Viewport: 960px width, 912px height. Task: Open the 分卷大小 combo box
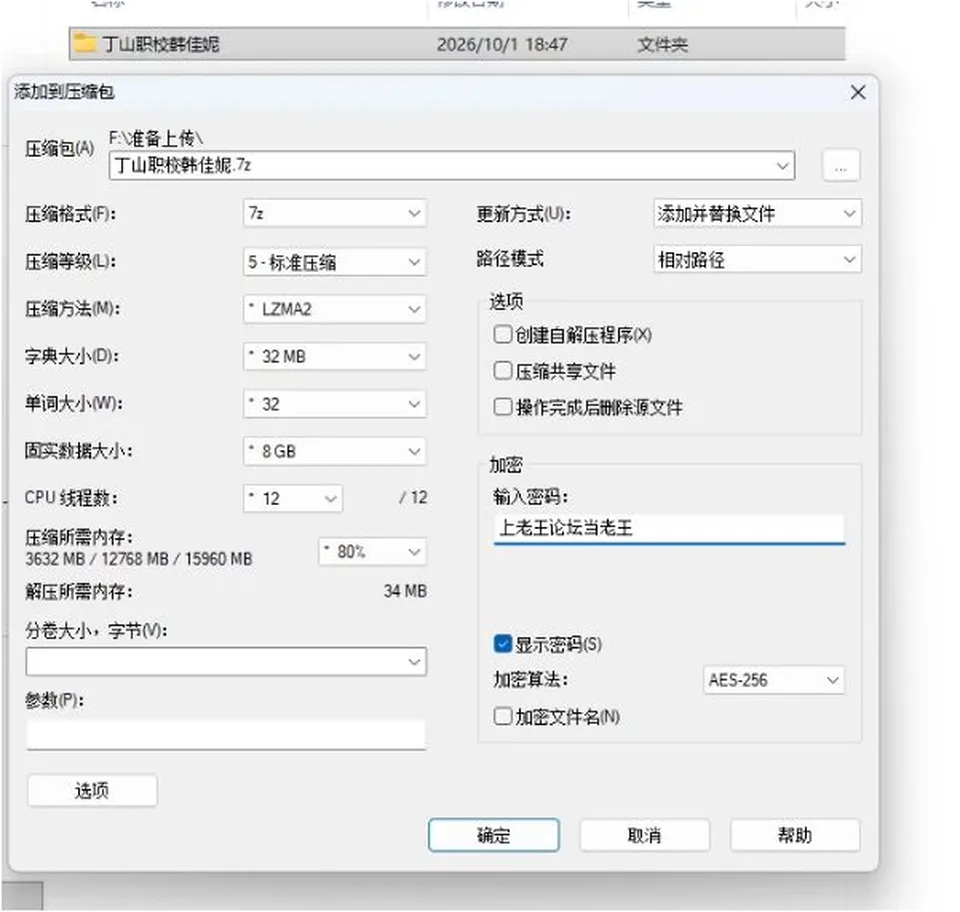click(226, 662)
